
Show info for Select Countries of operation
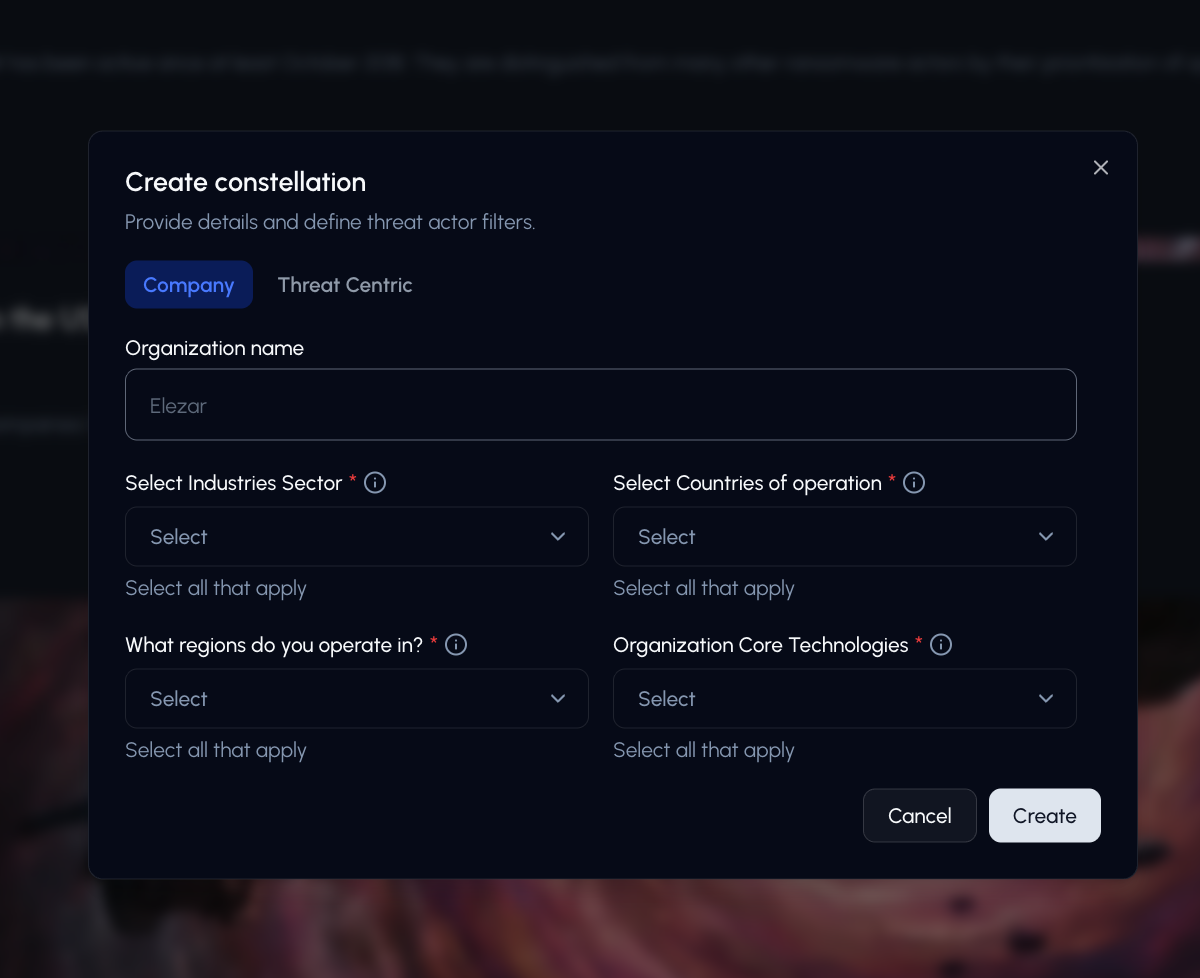[x=914, y=483]
